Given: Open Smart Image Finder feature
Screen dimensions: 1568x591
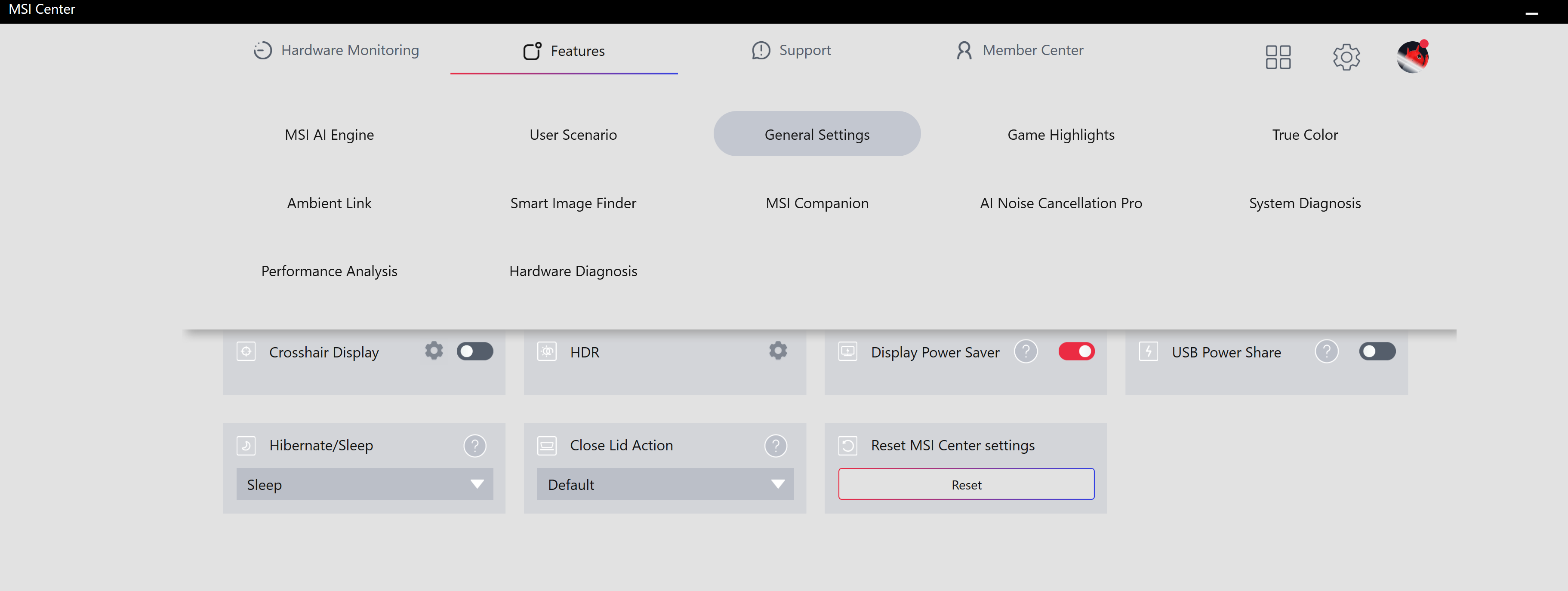Looking at the screenshot, I should tap(573, 203).
